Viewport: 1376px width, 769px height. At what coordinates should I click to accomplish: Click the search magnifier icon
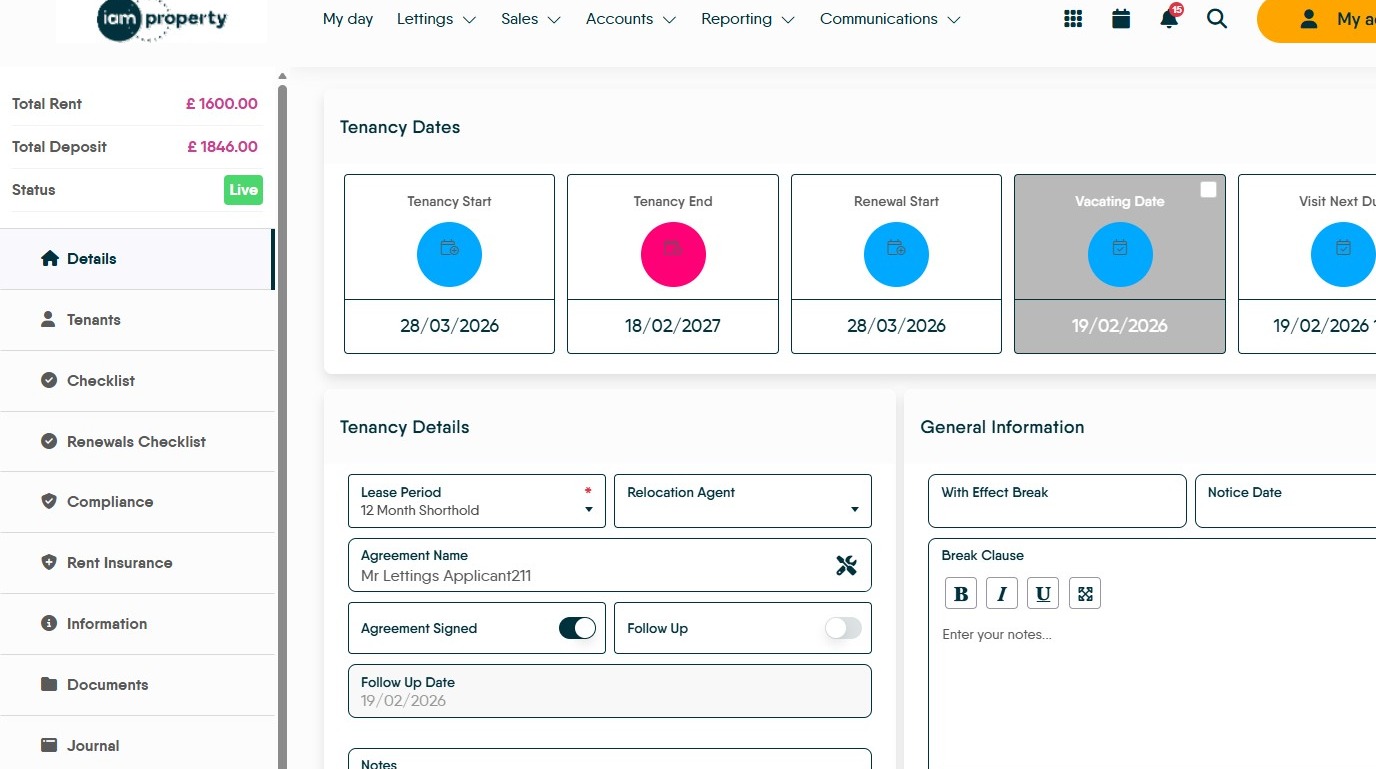1217,19
